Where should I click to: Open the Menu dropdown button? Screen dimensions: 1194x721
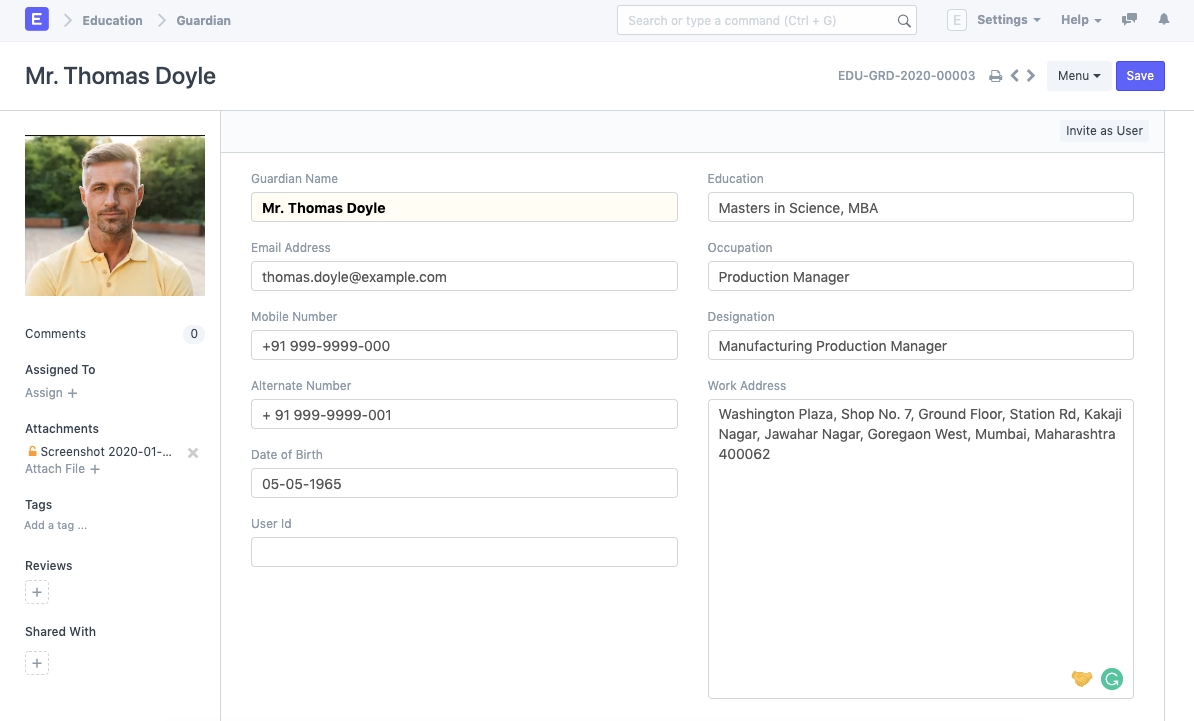(1078, 76)
